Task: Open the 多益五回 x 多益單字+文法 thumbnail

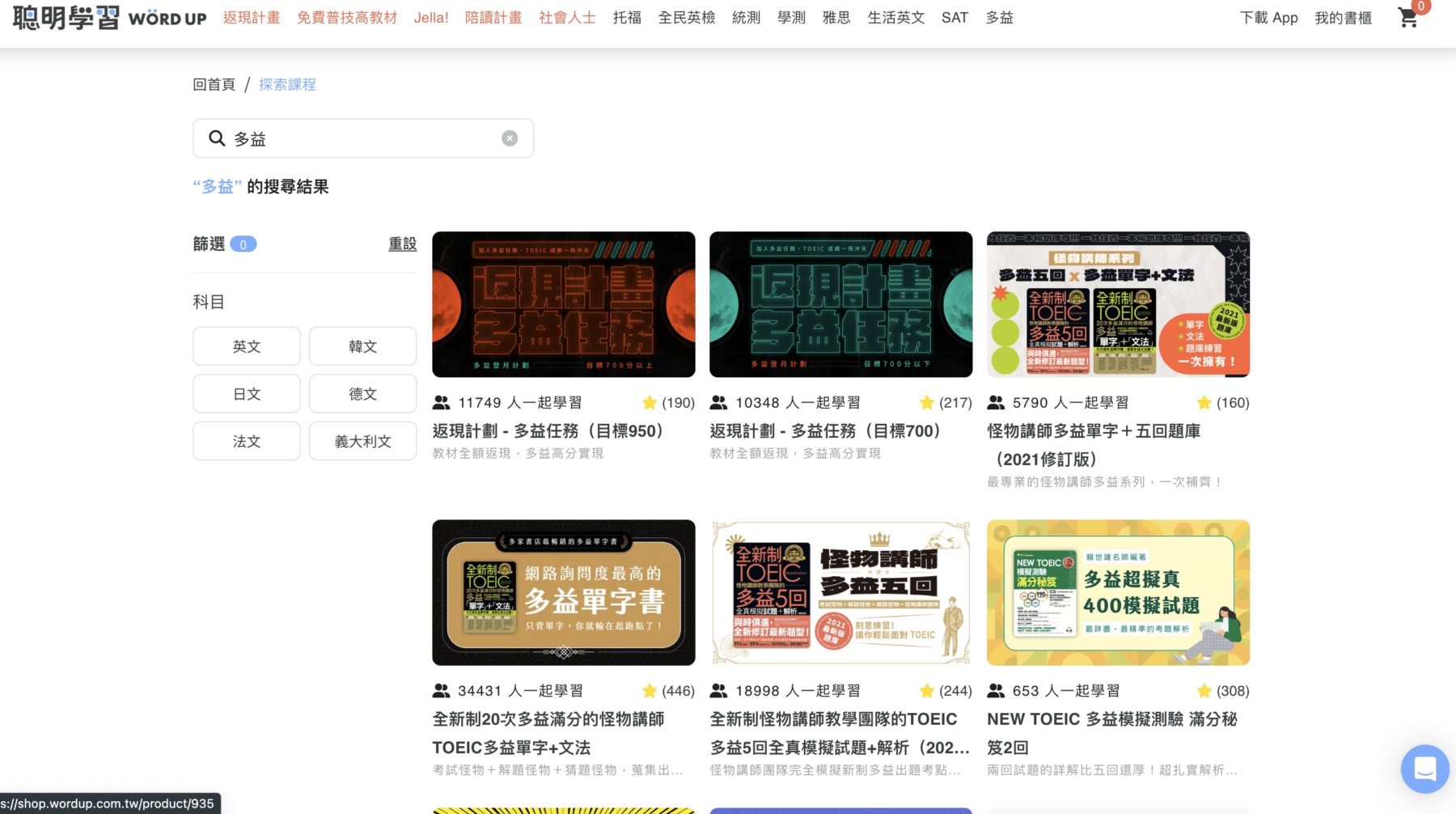Action: (1119, 304)
